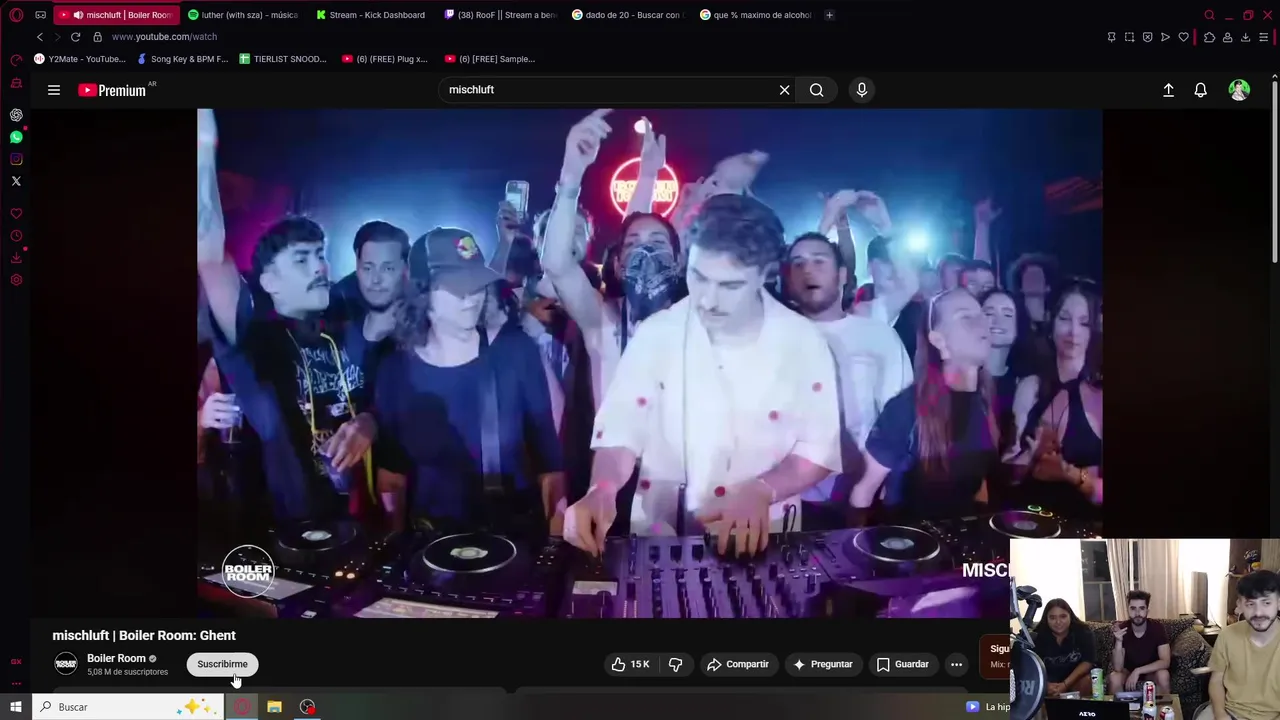Image resolution: width=1280 pixels, height=720 pixels.
Task: Open the YouTube upload/create icon
Action: pos(1168,90)
